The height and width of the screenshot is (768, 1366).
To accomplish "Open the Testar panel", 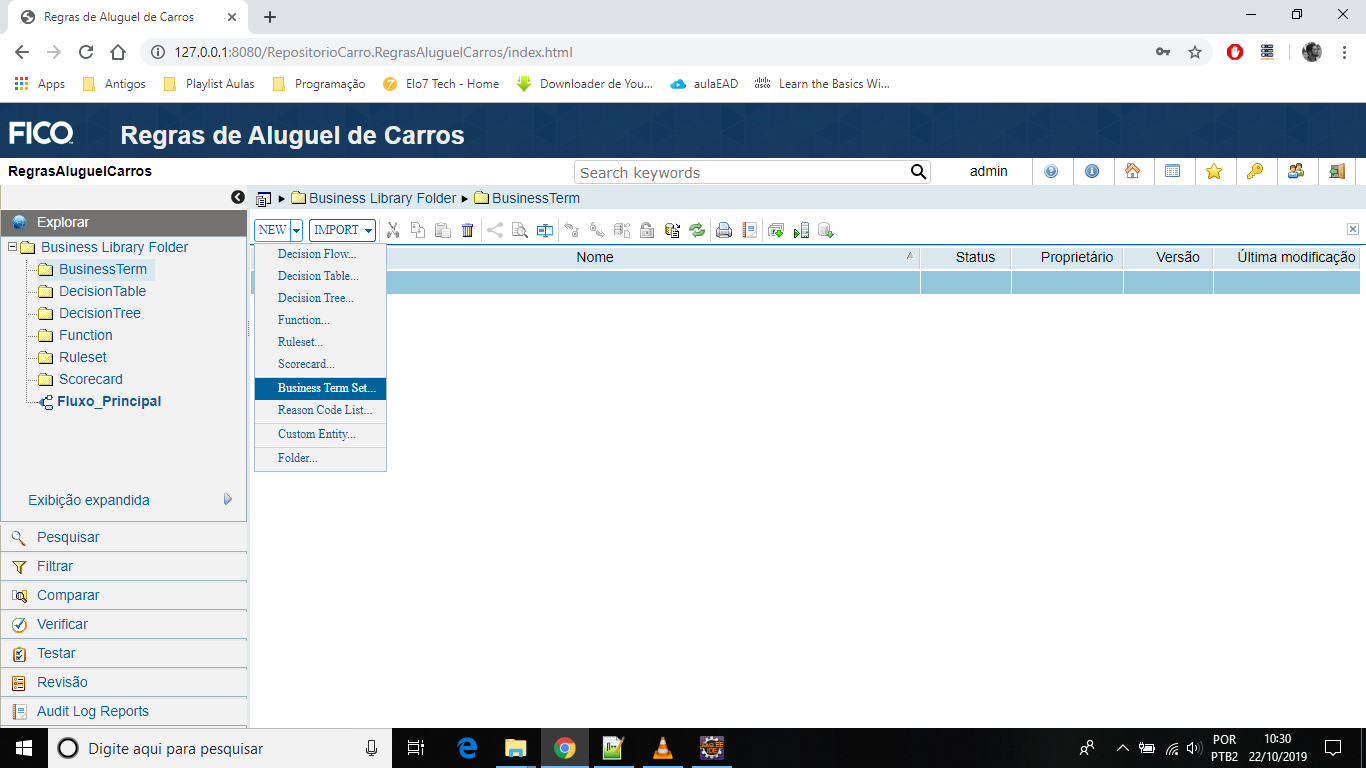I will pos(124,653).
